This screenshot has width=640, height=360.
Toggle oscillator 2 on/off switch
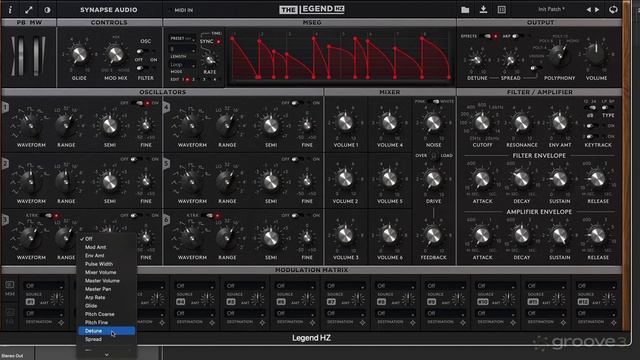tap(137, 159)
